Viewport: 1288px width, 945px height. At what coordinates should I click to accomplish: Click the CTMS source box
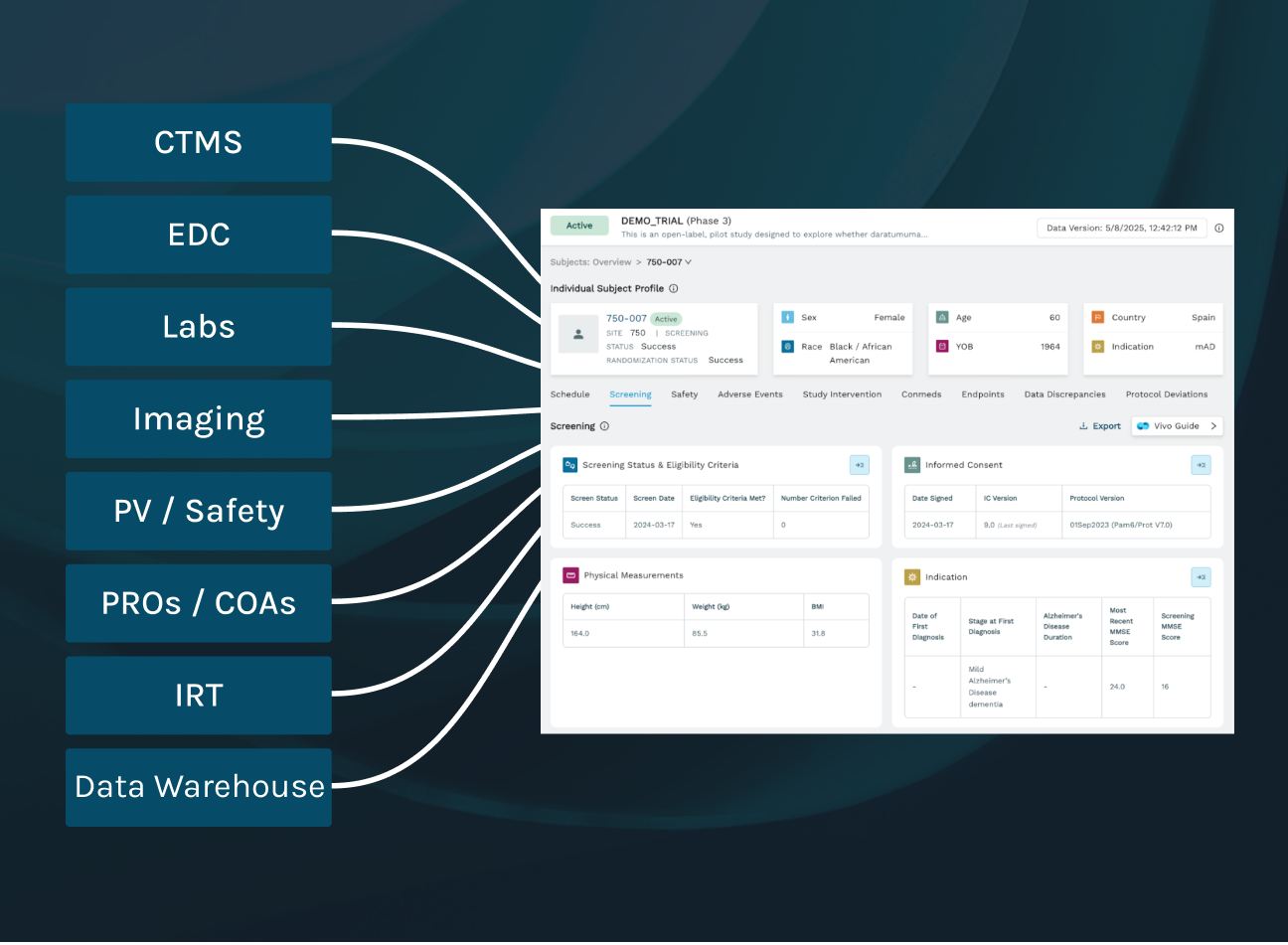tap(199, 142)
